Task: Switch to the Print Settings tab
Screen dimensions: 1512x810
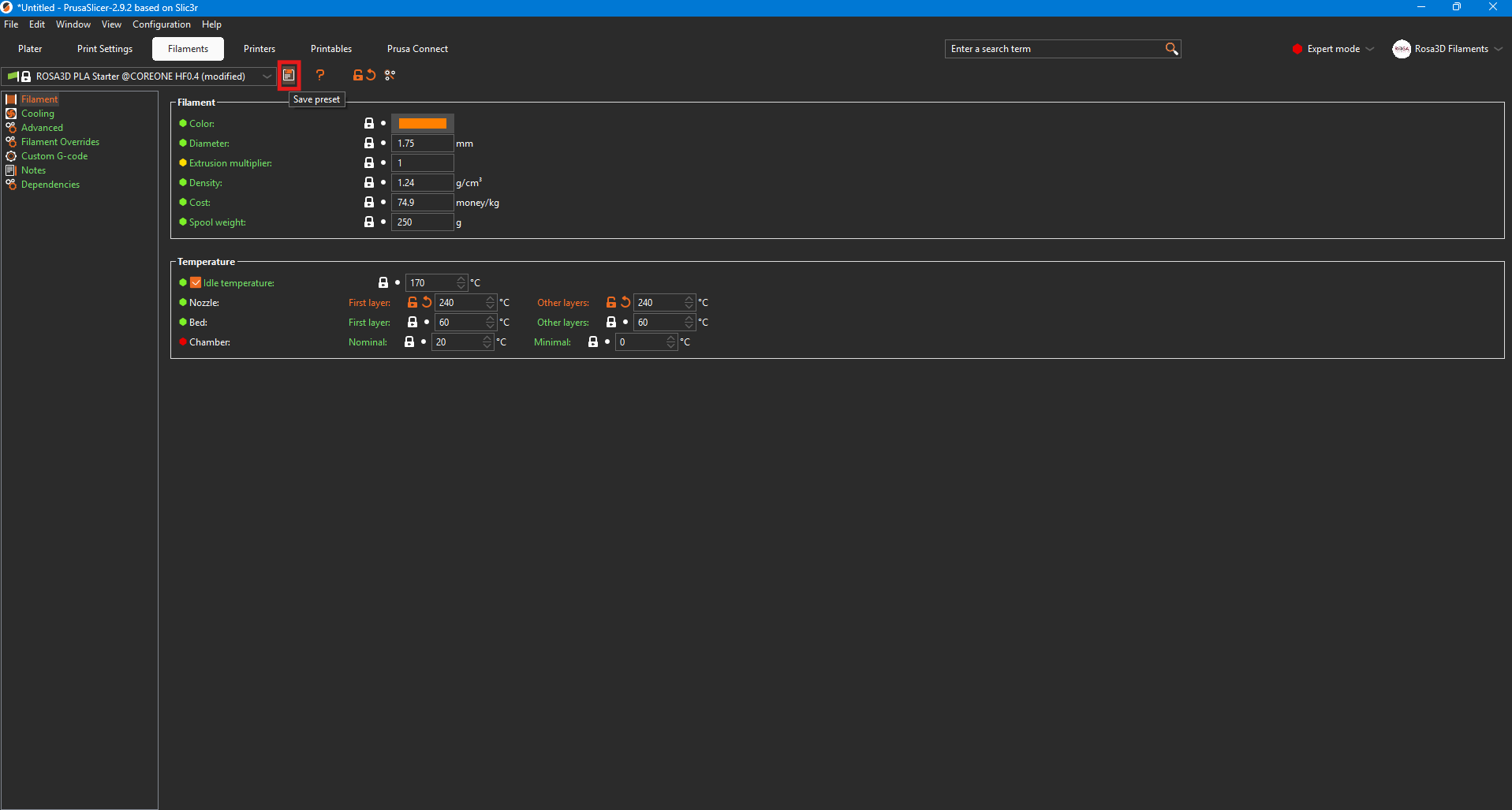Action: click(x=105, y=49)
